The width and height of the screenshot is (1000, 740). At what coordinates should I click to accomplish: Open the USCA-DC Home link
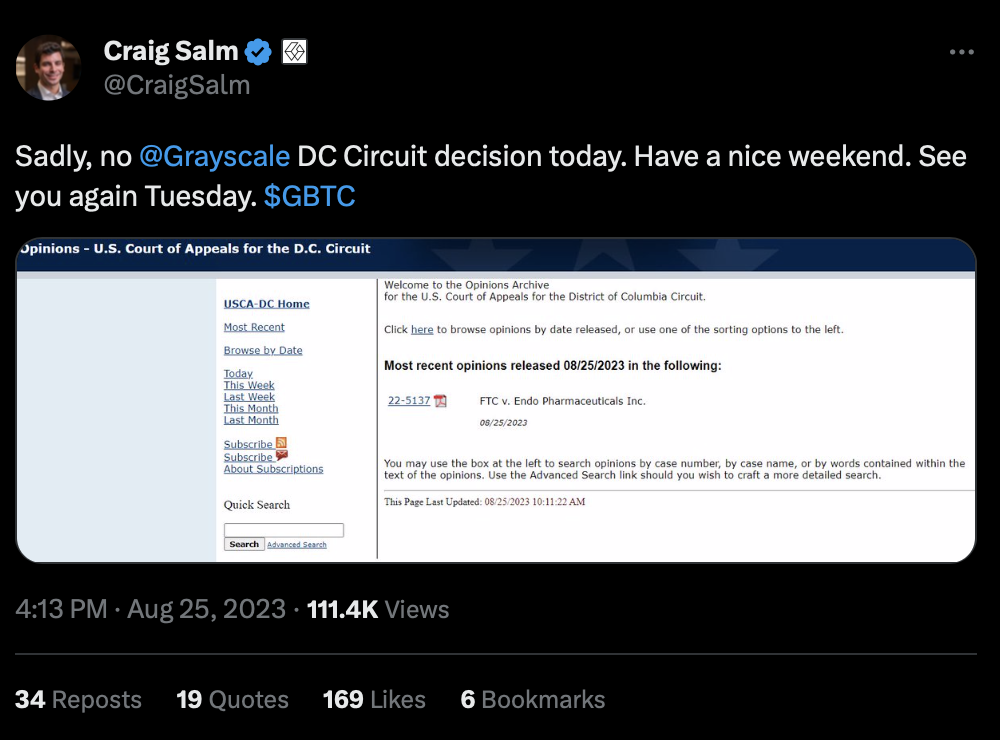click(x=266, y=304)
